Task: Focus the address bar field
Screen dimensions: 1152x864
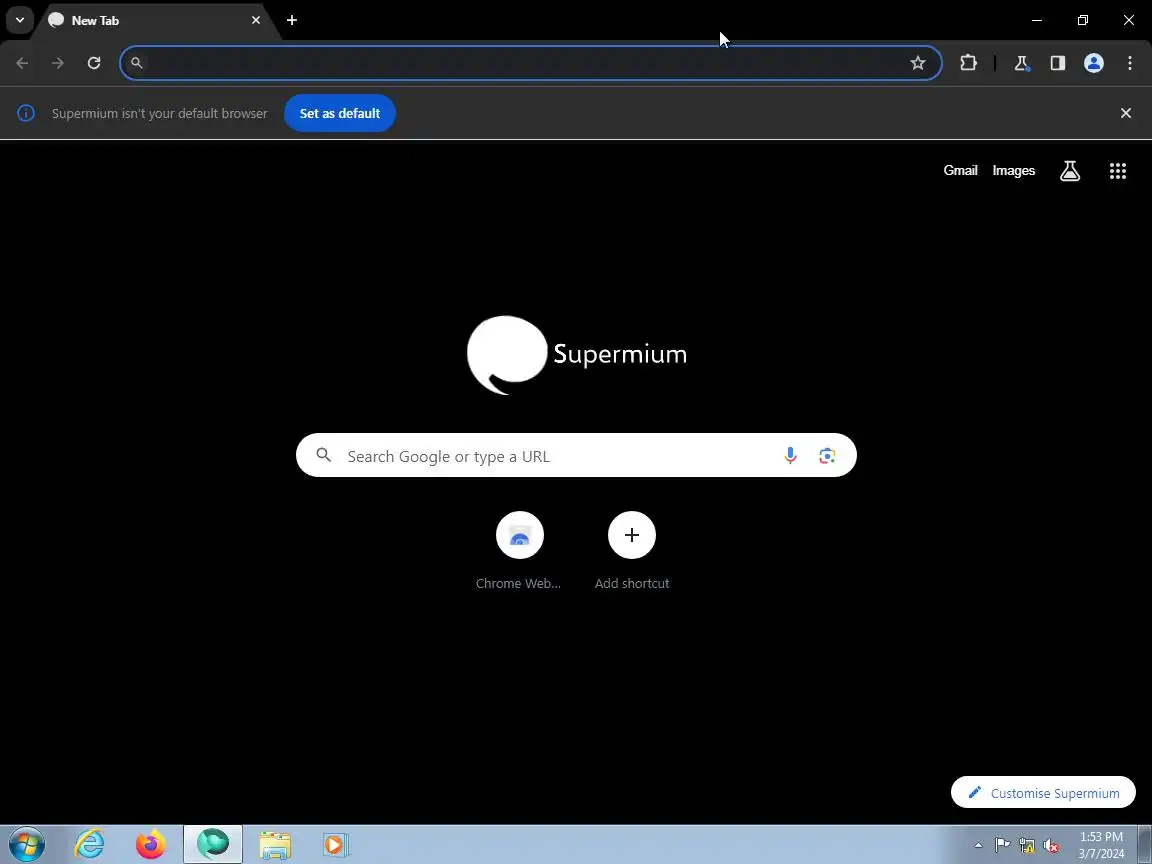Action: [x=530, y=63]
